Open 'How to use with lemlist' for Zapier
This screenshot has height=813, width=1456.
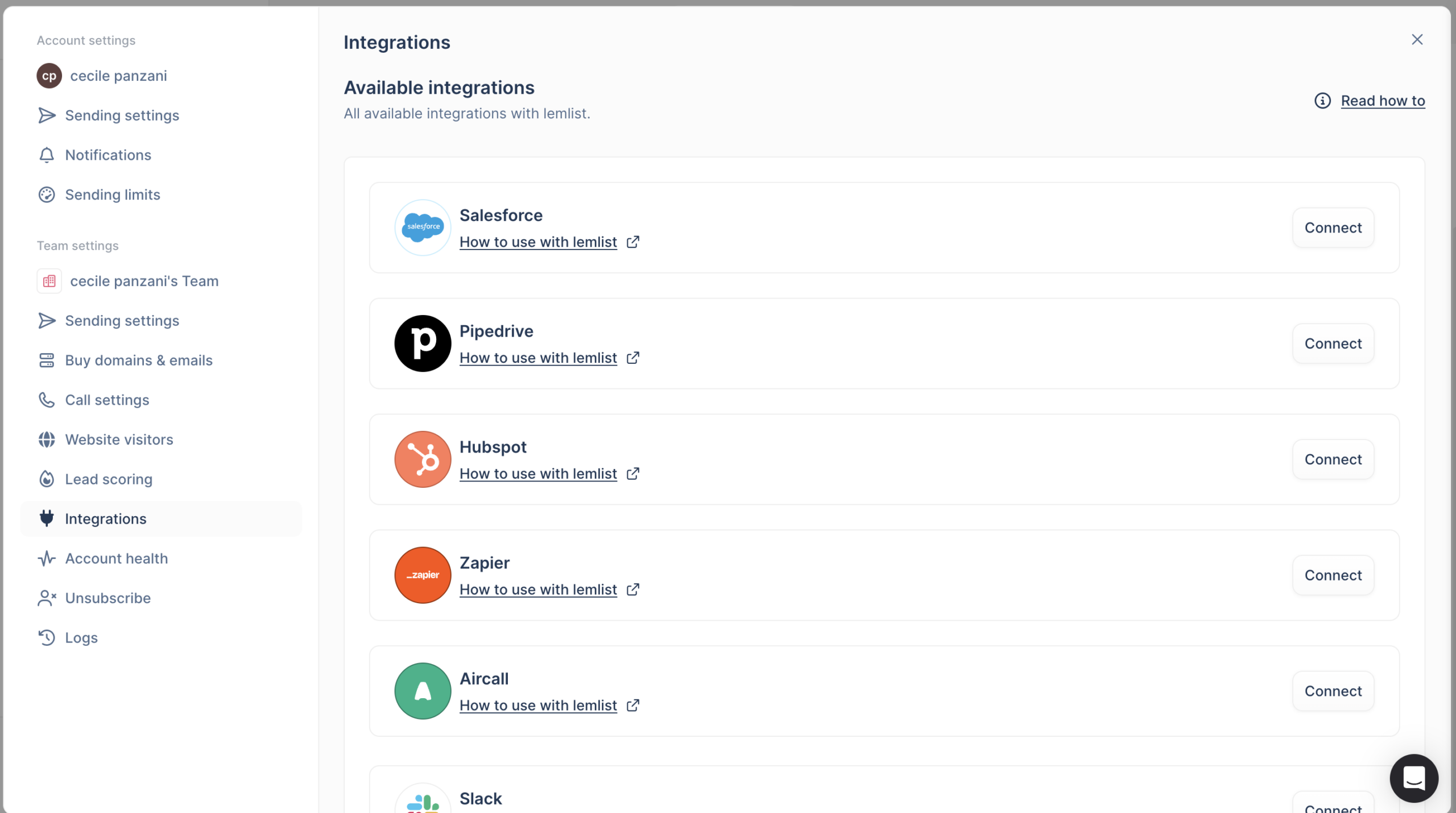(x=537, y=589)
